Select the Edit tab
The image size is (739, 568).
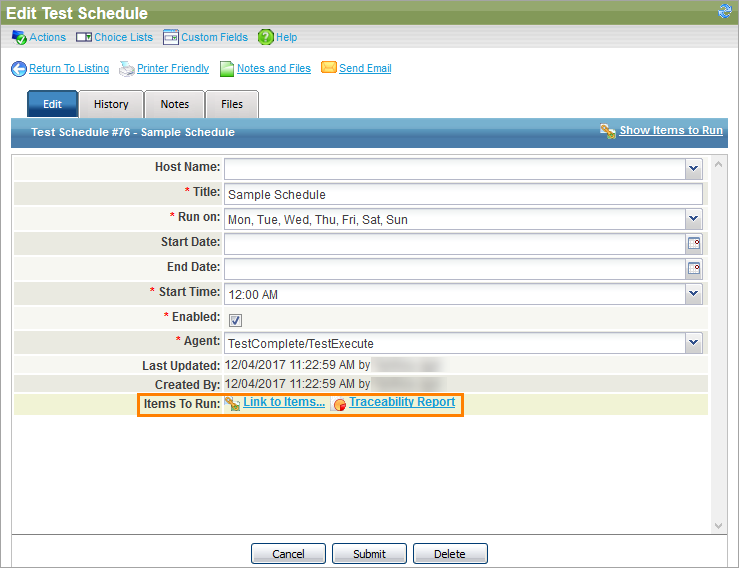(x=52, y=104)
